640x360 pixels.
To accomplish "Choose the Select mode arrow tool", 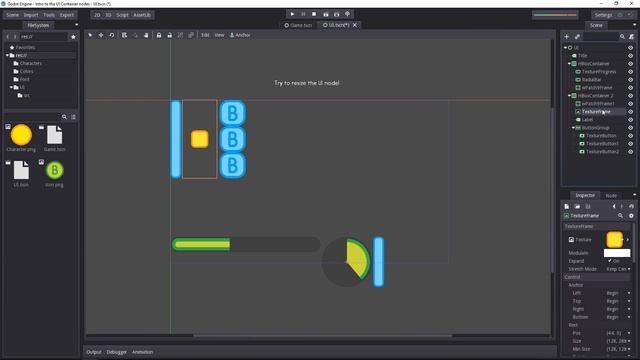I will pos(90,35).
